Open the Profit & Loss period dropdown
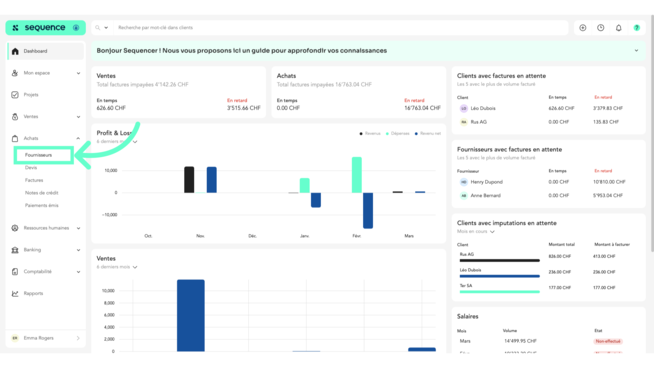Viewport: 654px width, 368px height. (x=135, y=142)
